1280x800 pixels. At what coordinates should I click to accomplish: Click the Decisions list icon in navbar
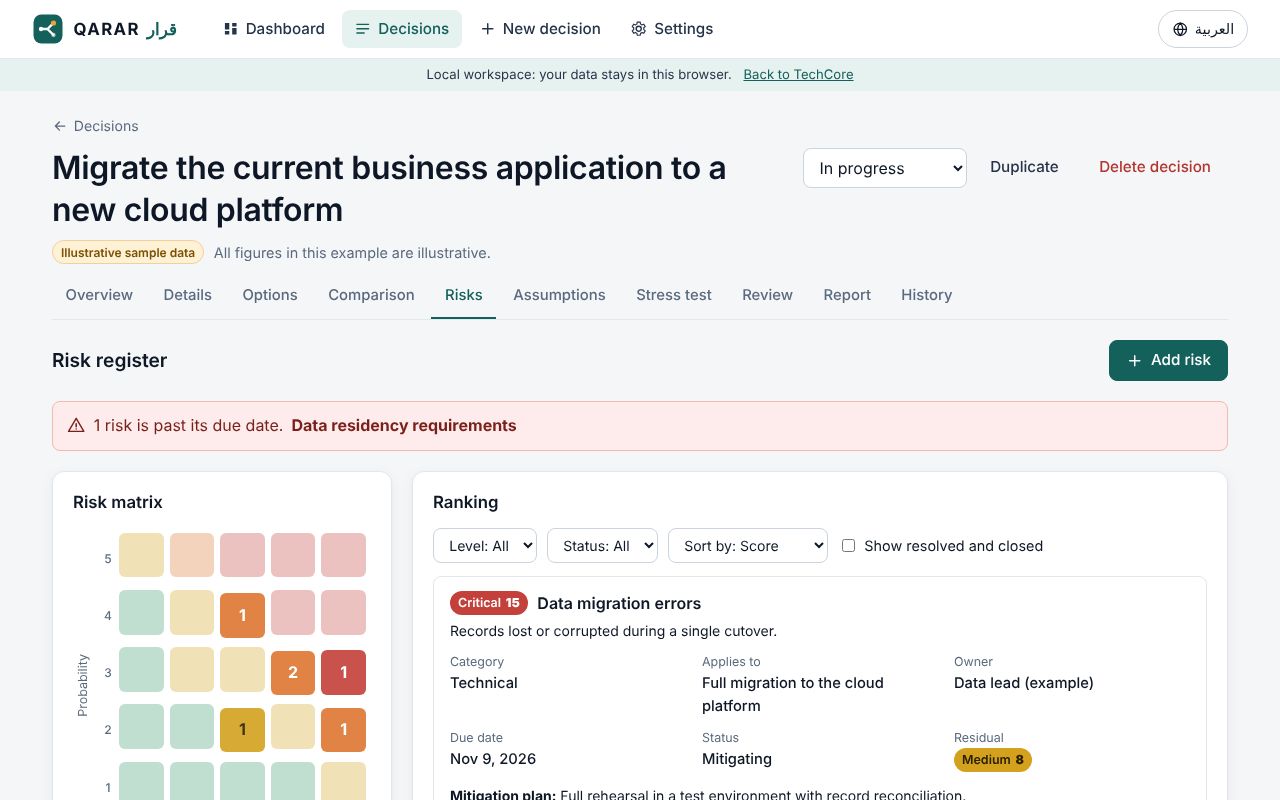363,29
